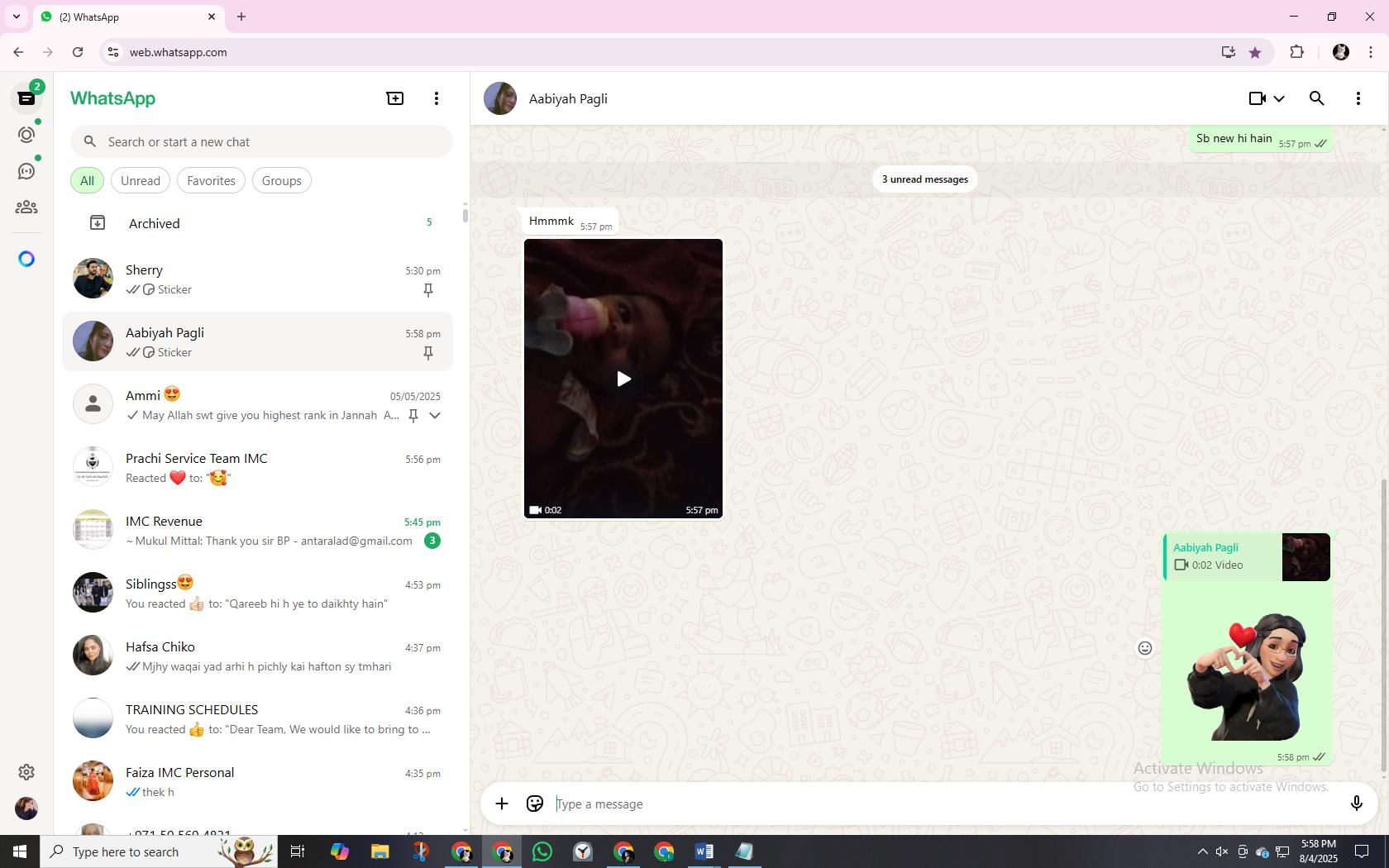
Task: Open Windows Start menu
Action: [20, 851]
